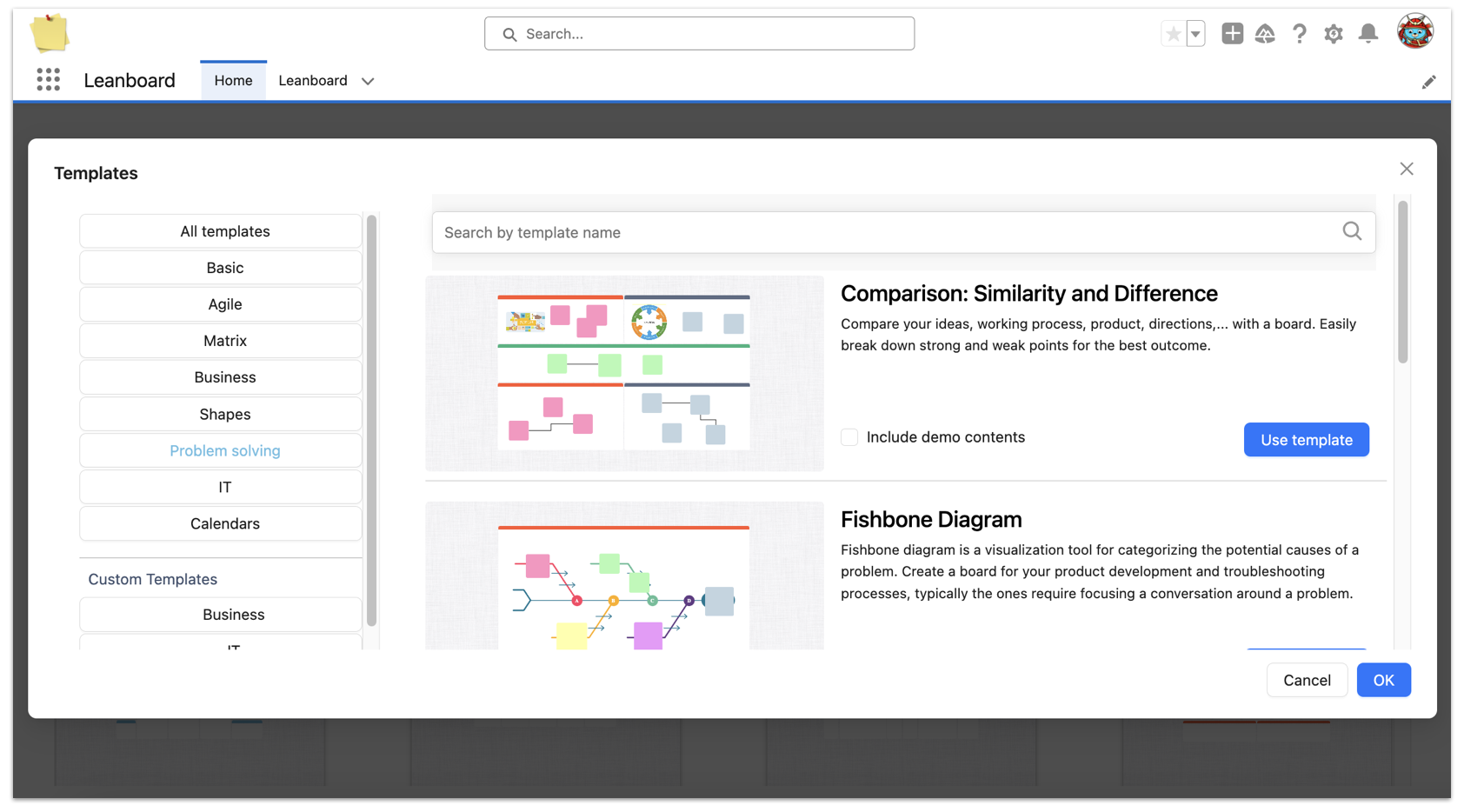Expand the Leanboard tab chevron
The width and height of the screenshot is (1464, 812).
[x=368, y=81]
